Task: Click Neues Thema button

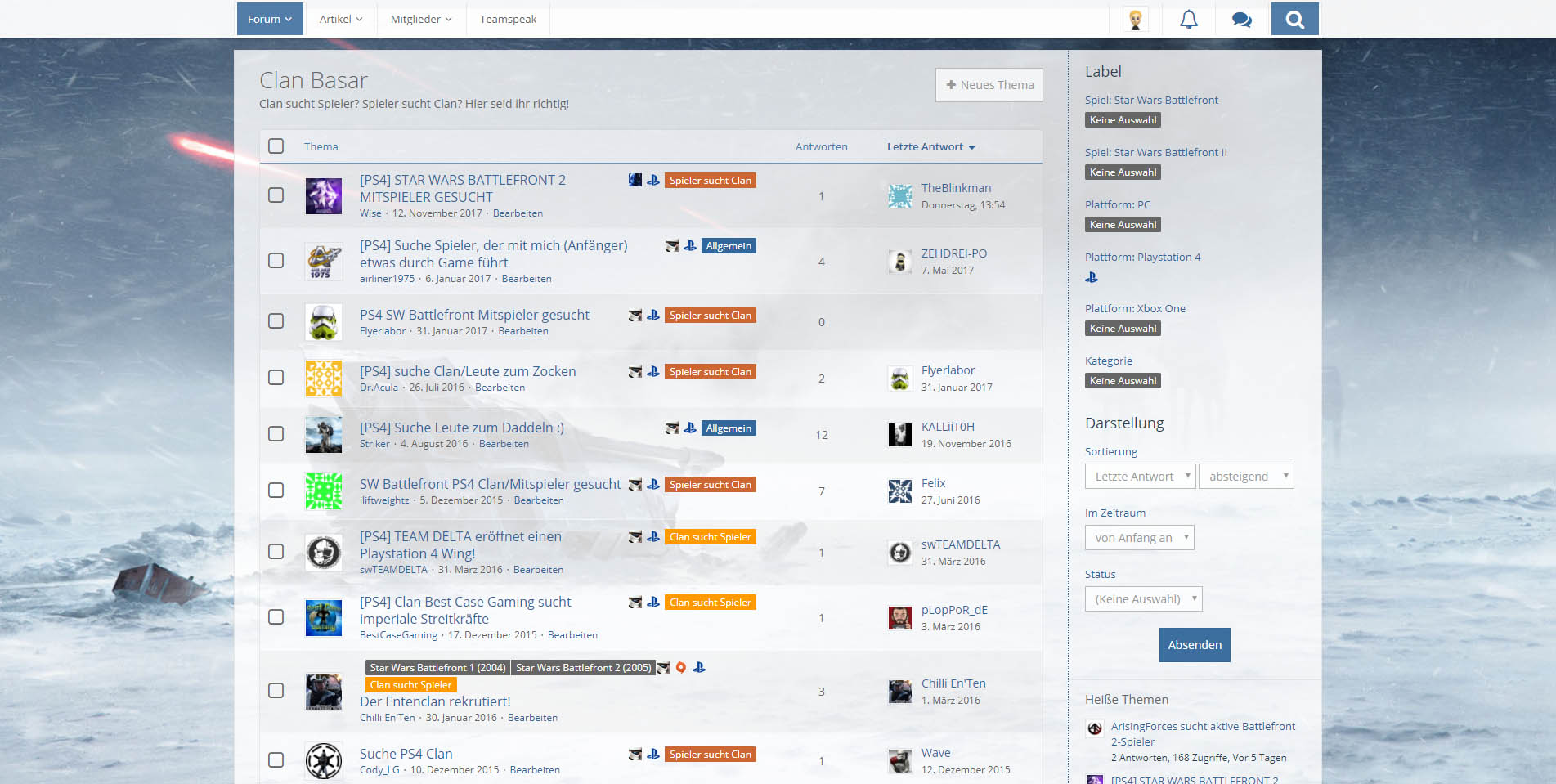Action: (x=989, y=85)
